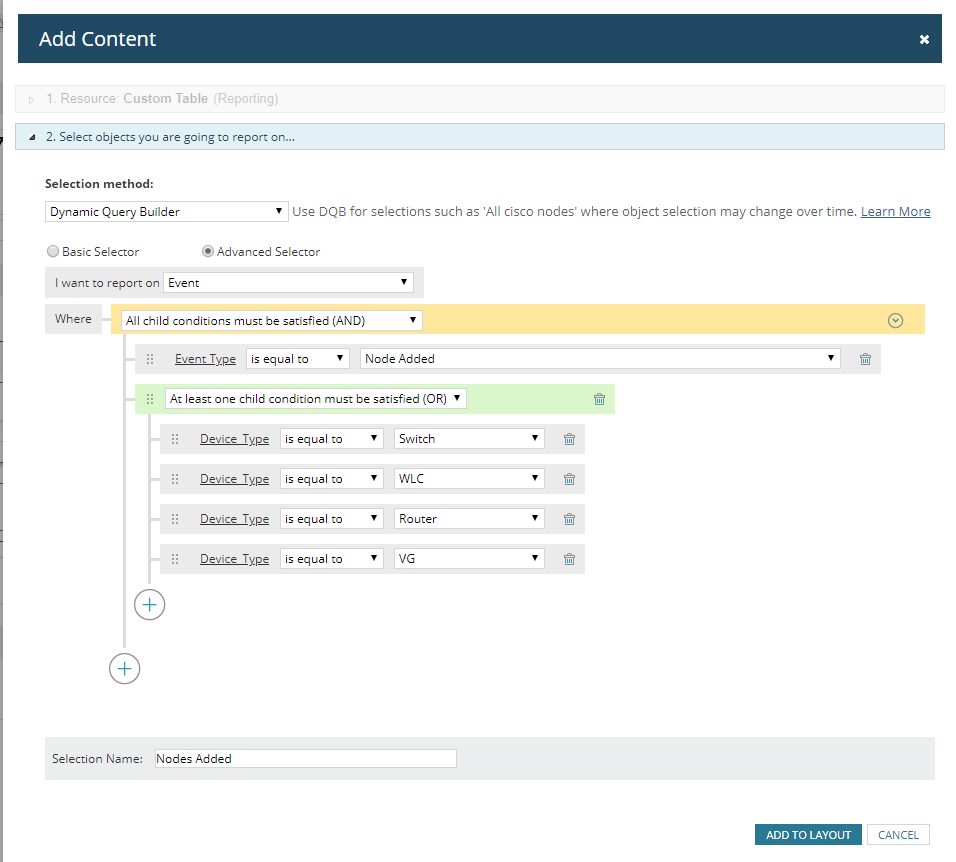The height and width of the screenshot is (862, 956).
Task: Click the Selection Name input field
Action: tap(305, 758)
